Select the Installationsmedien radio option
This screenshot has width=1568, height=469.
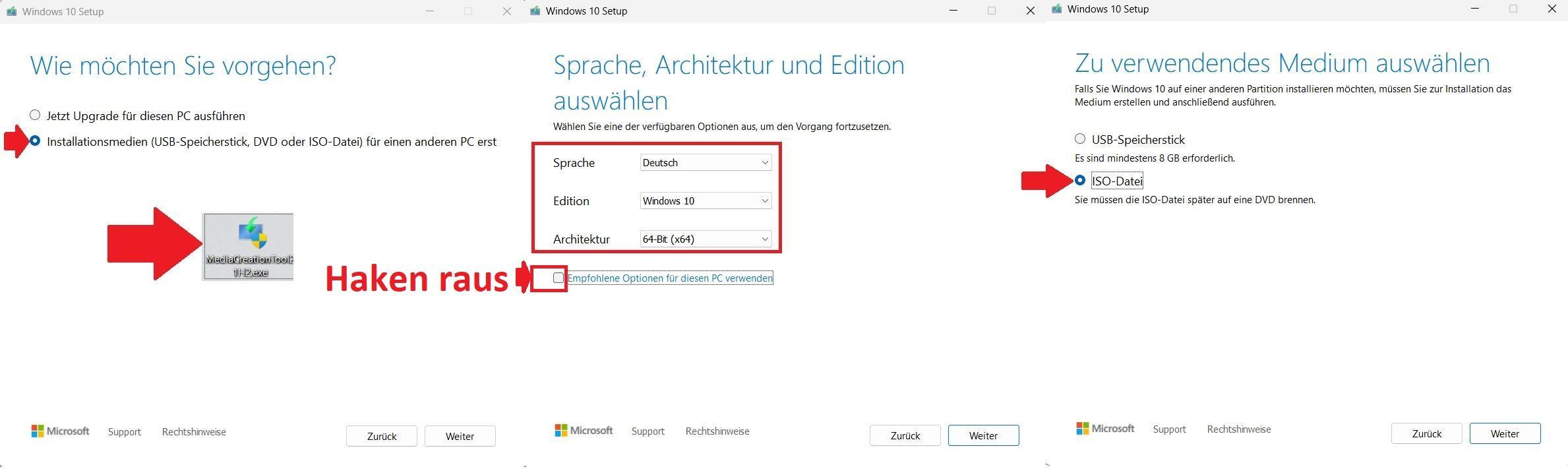coord(35,141)
